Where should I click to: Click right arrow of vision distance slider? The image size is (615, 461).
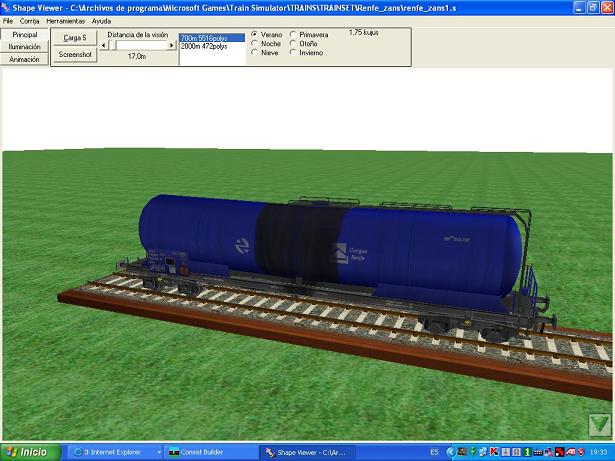point(171,45)
